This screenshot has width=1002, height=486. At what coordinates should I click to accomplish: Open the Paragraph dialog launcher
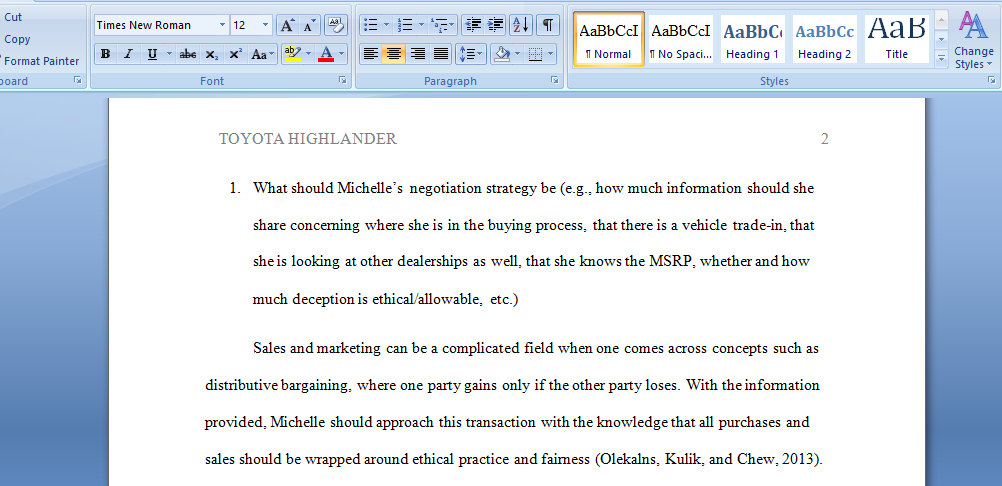pos(555,80)
